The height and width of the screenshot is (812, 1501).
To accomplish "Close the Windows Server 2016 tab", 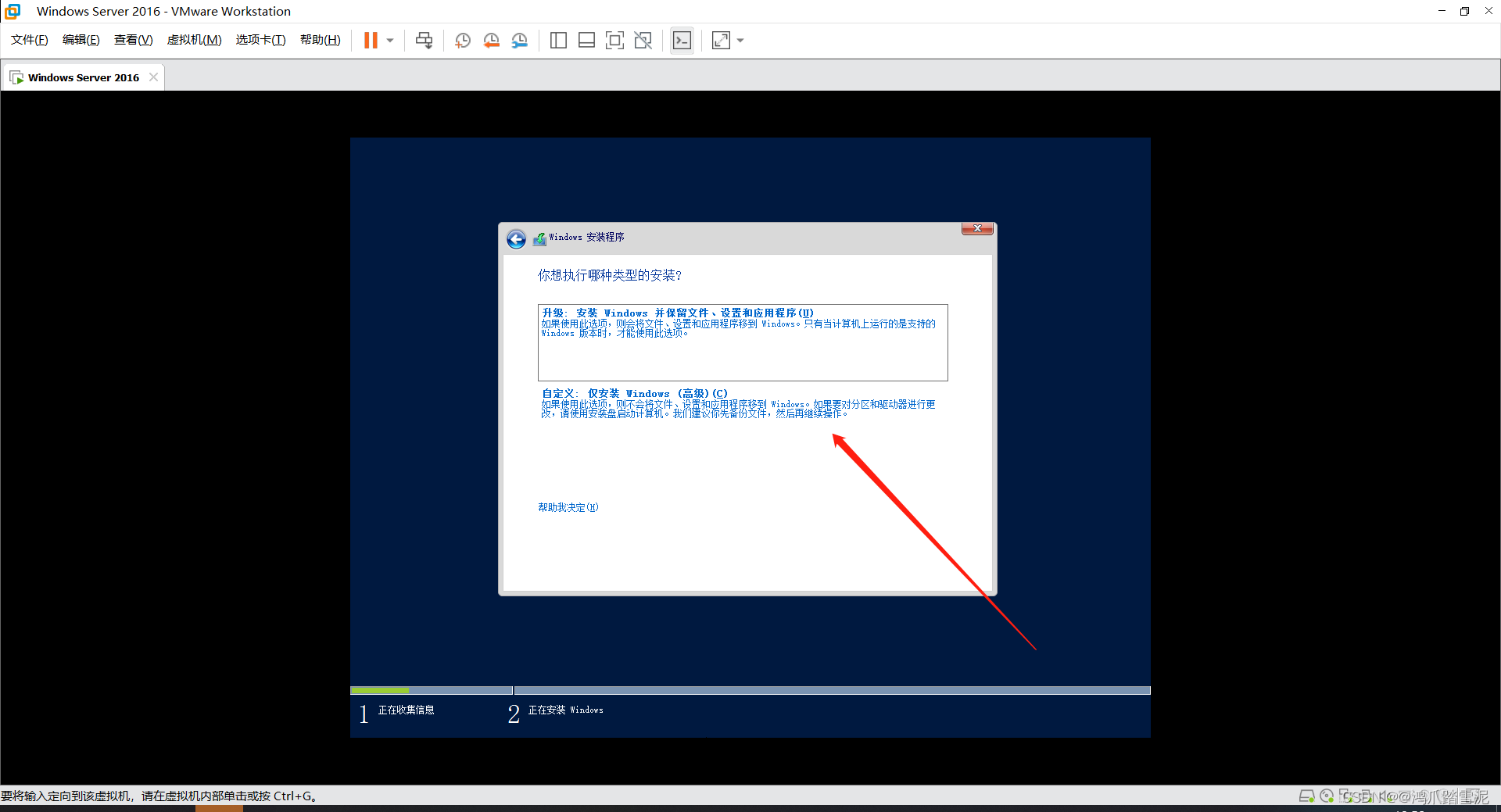I will coord(153,77).
